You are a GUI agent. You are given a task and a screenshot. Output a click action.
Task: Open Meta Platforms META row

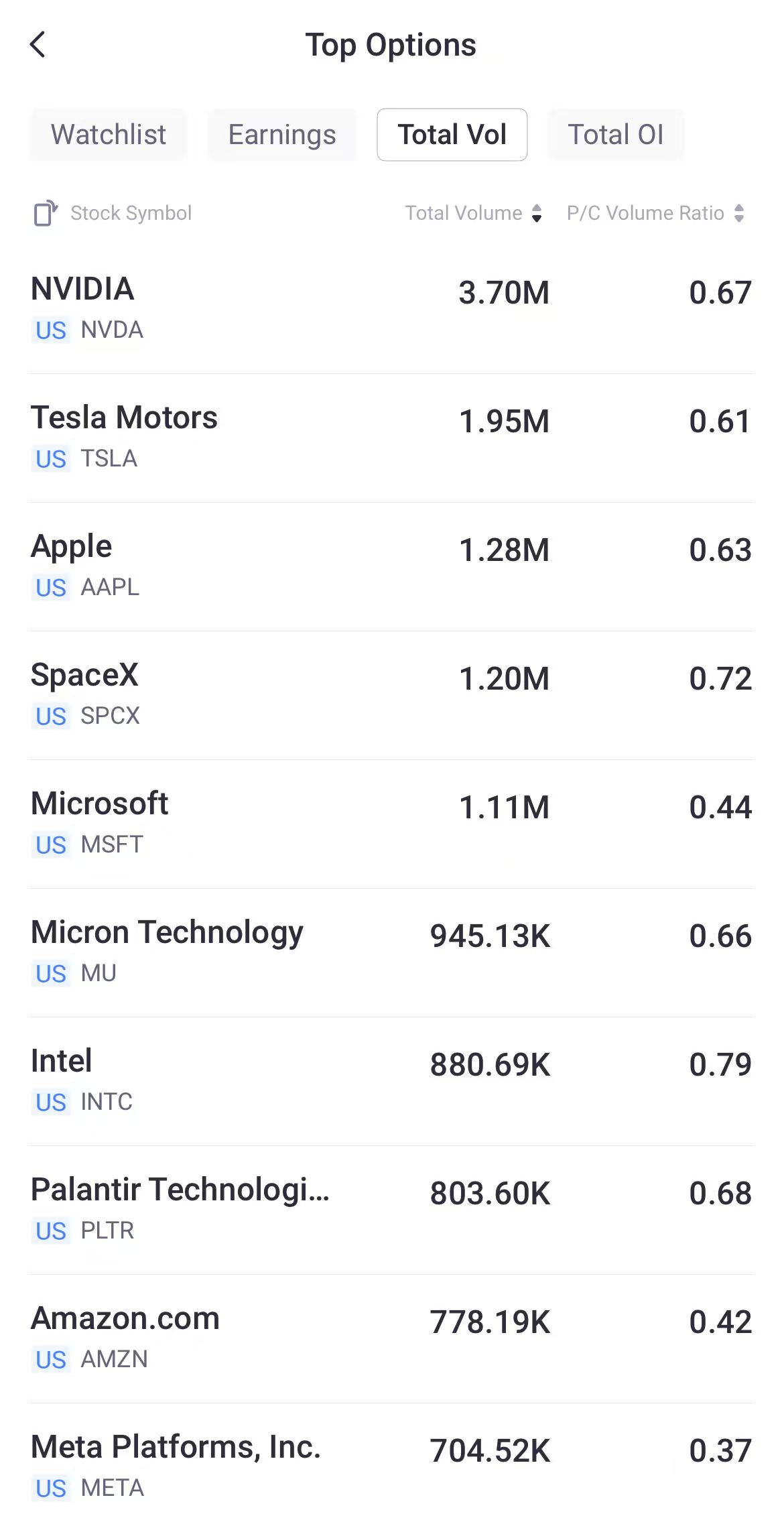(x=392, y=1462)
